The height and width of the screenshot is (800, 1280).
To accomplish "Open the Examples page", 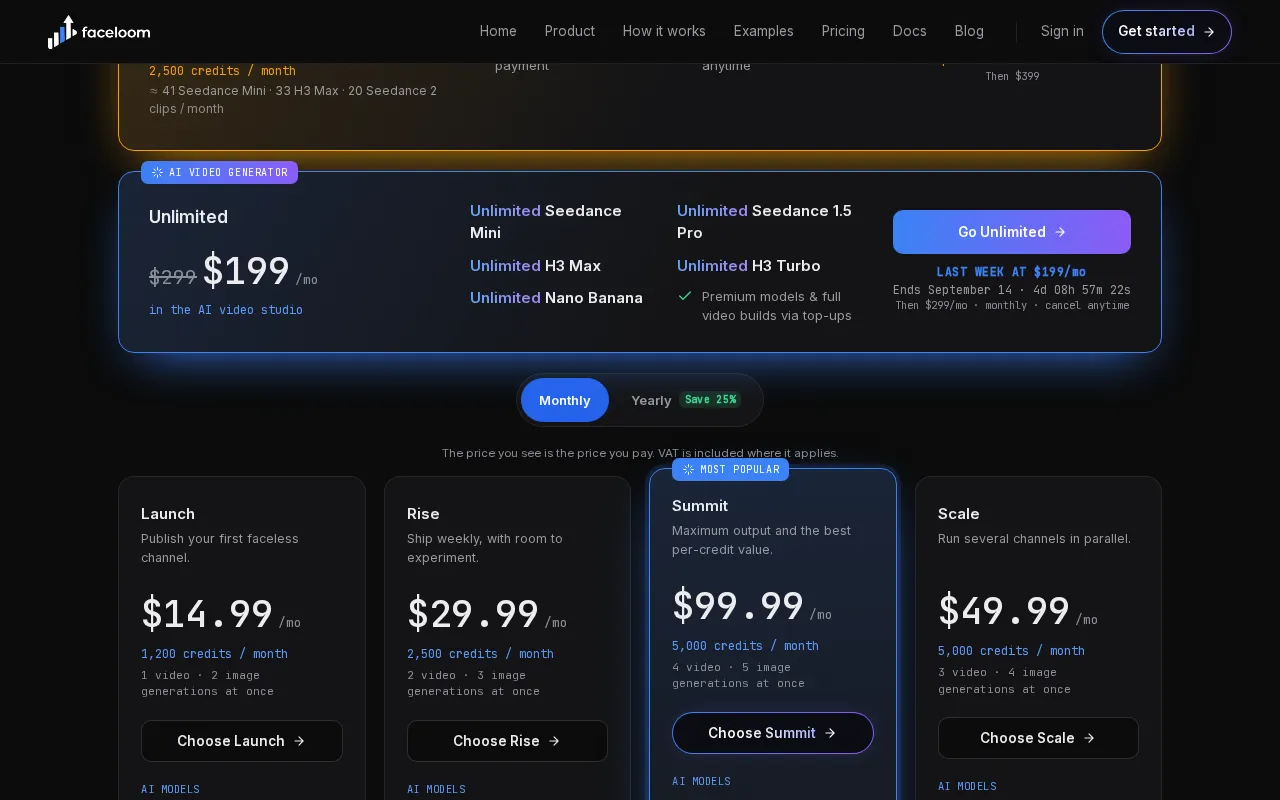I will tap(764, 31).
